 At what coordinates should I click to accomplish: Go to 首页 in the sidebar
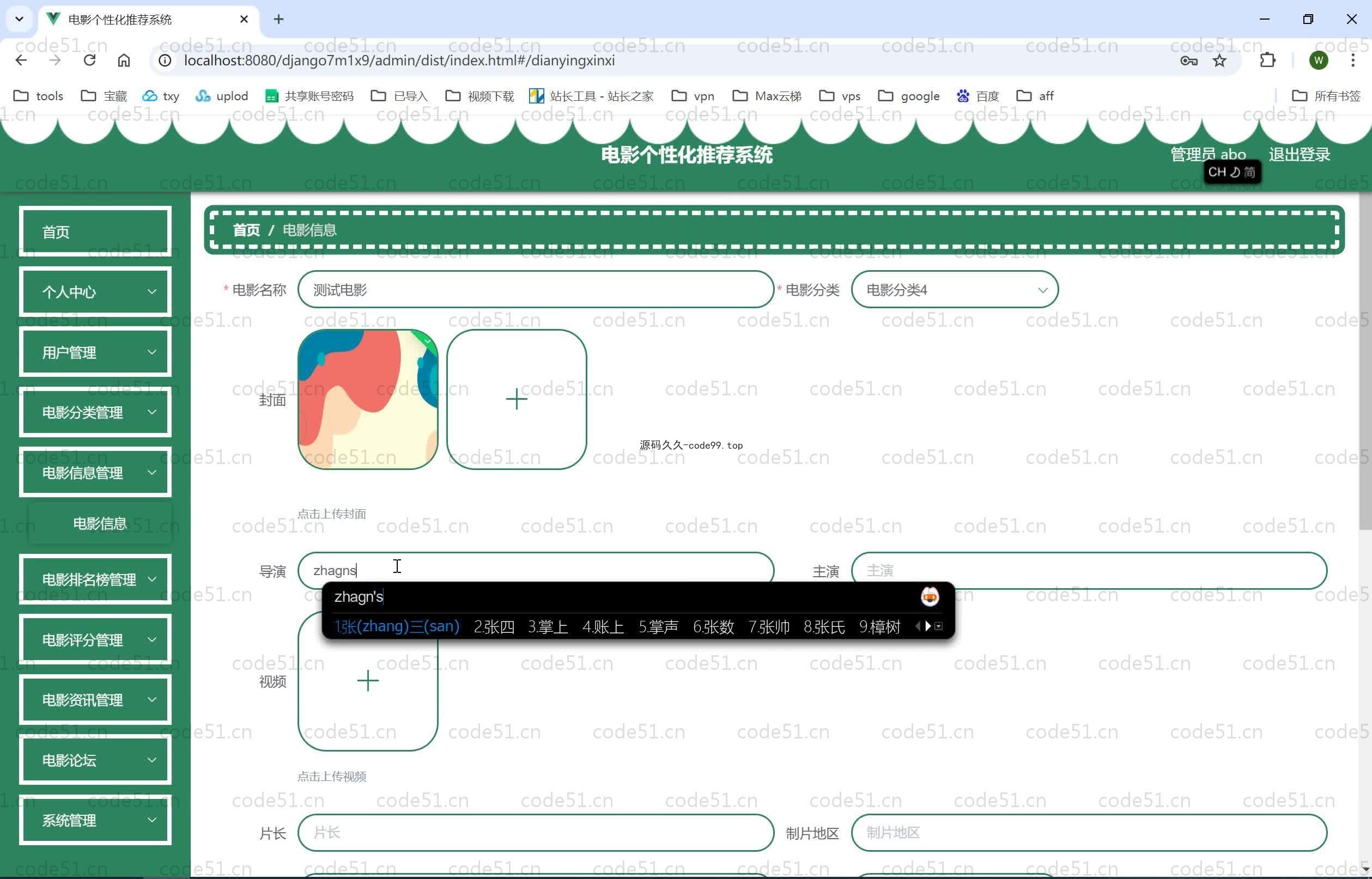click(95, 232)
